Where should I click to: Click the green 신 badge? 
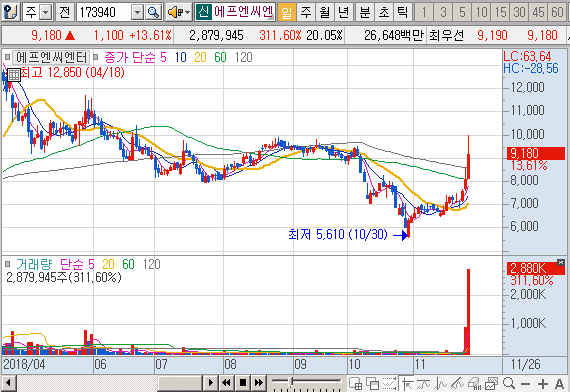(x=203, y=12)
